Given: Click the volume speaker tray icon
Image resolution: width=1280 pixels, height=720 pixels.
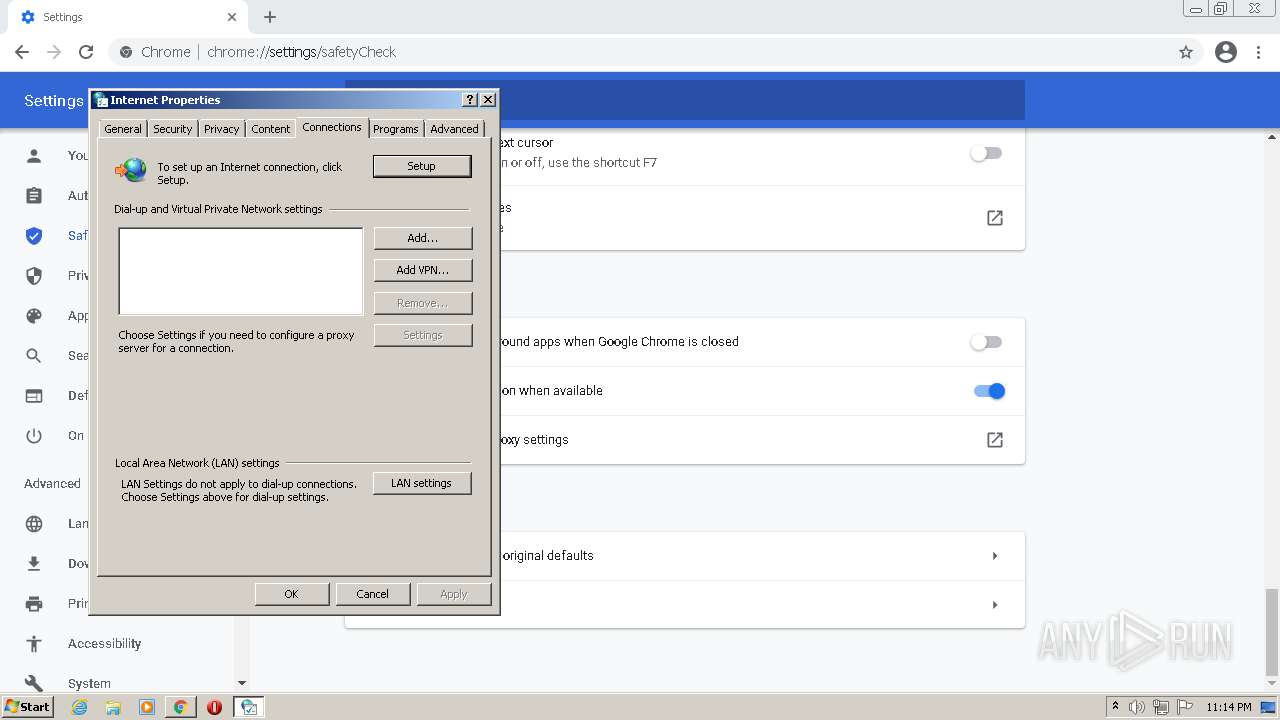Looking at the screenshot, I should 1137,707.
